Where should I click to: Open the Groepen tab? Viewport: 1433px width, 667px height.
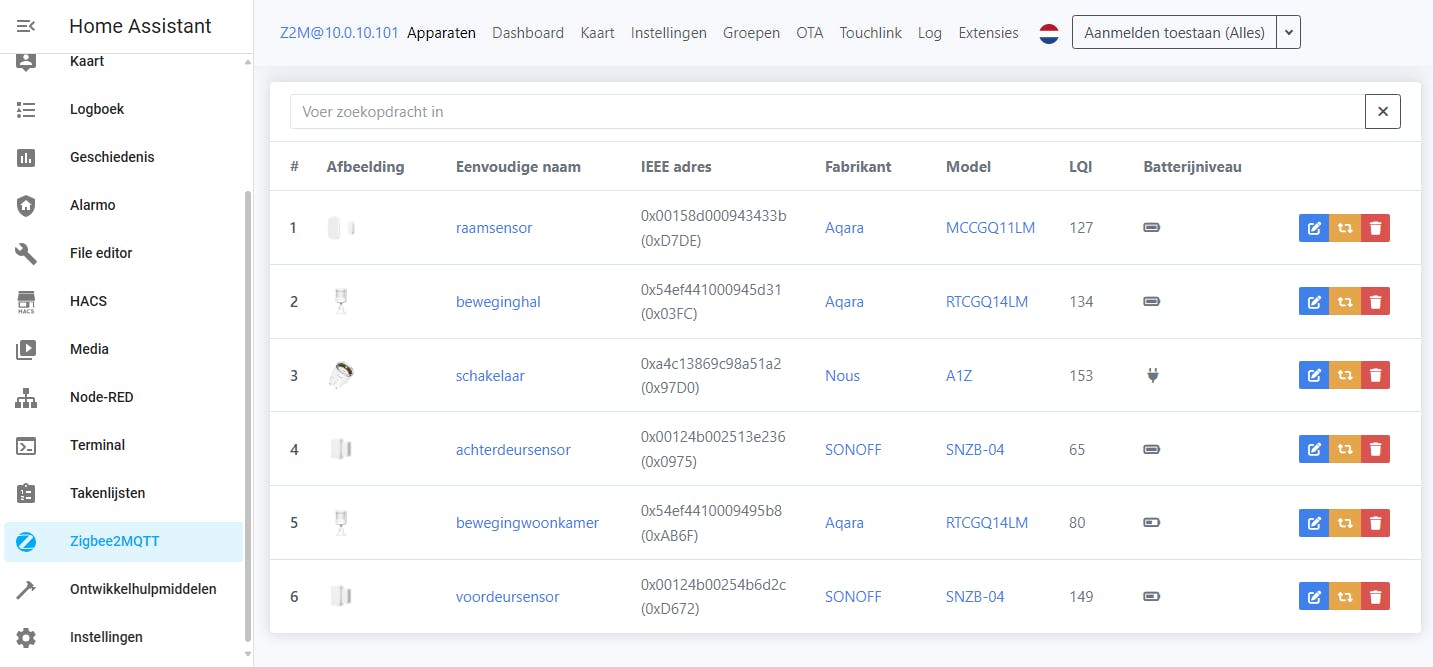(x=751, y=33)
